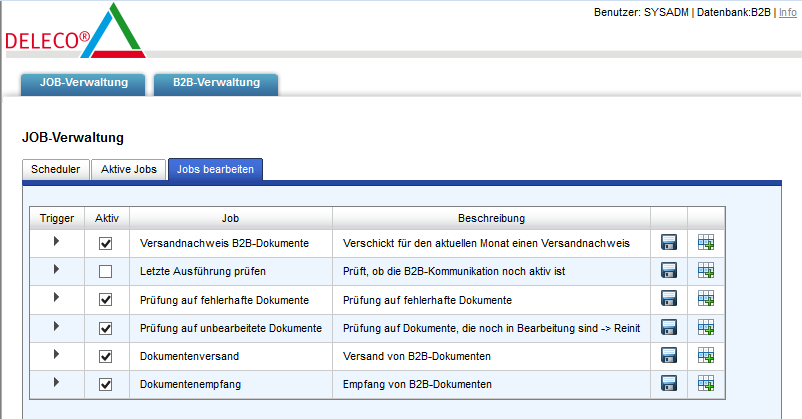Select the JOB-Verwaltung main tab
This screenshot has height=419, width=802.
click(83, 83)
